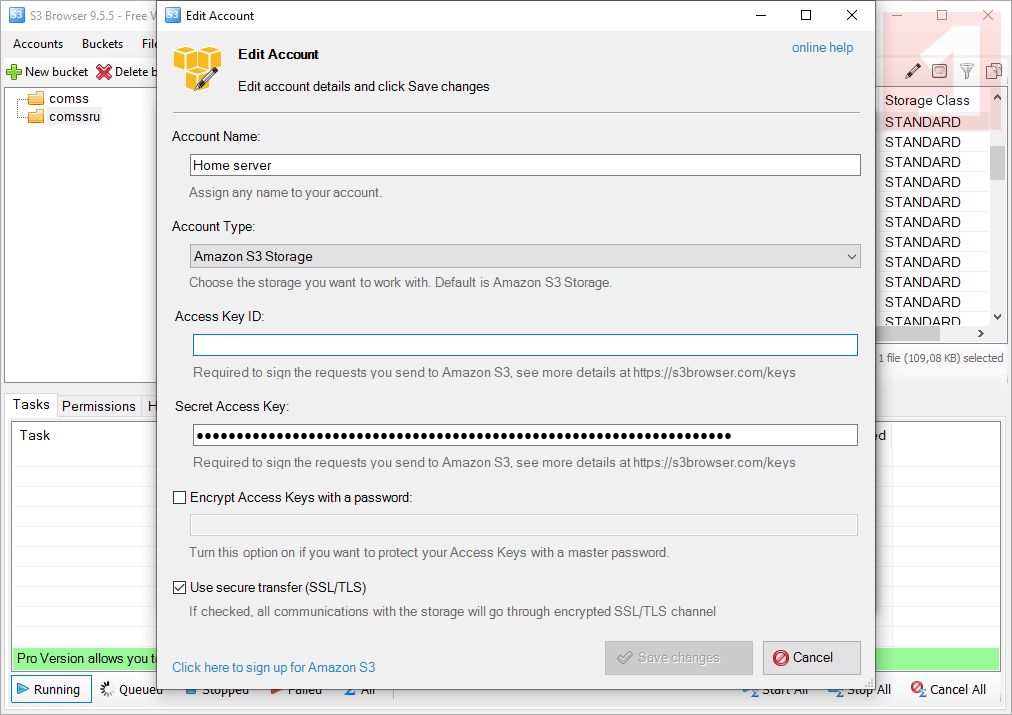Switch to the Permissions tab
This screenshot has height=715, width=1012.
pyautogui.click(x=98, y=406)
